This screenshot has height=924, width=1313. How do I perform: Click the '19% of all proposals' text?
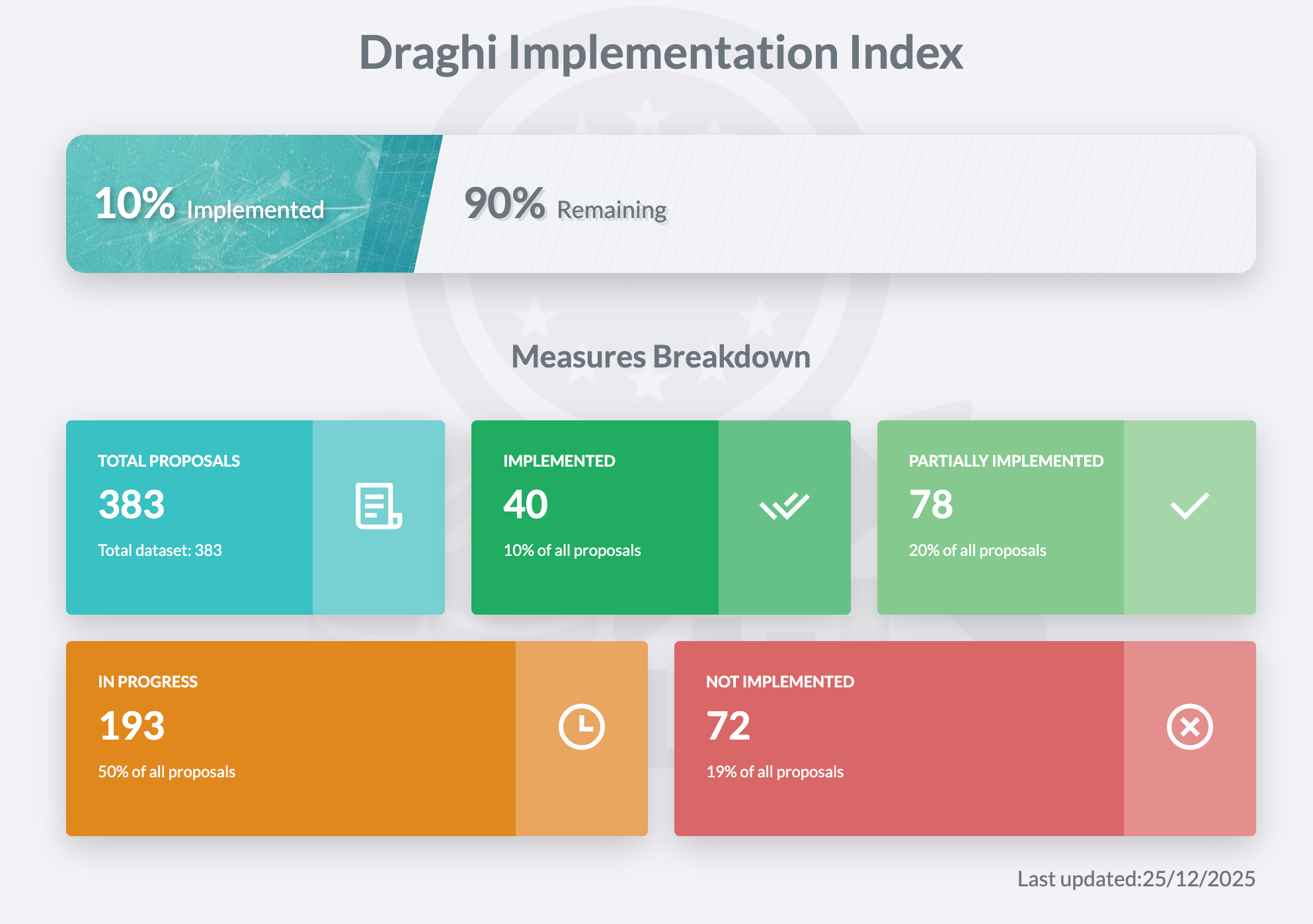click(x=775, y=772)
